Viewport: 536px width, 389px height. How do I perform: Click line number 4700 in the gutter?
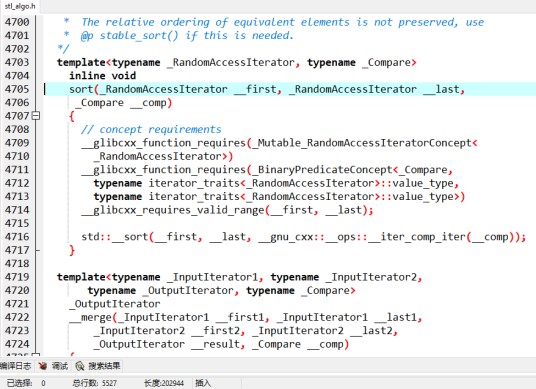(x=17, y=22)
